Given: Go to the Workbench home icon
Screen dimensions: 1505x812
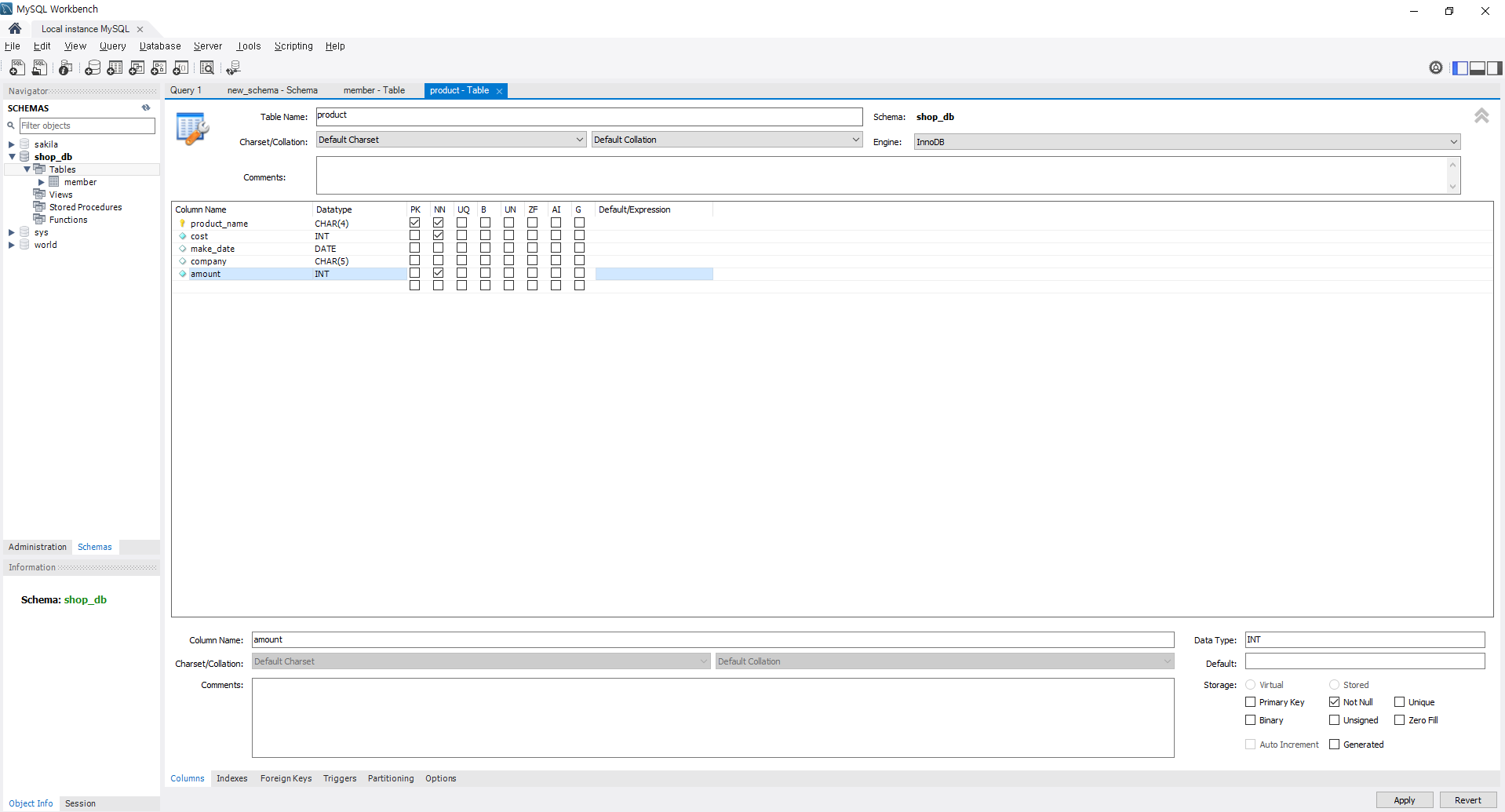Looking at the screenshot, I should 15,28.
